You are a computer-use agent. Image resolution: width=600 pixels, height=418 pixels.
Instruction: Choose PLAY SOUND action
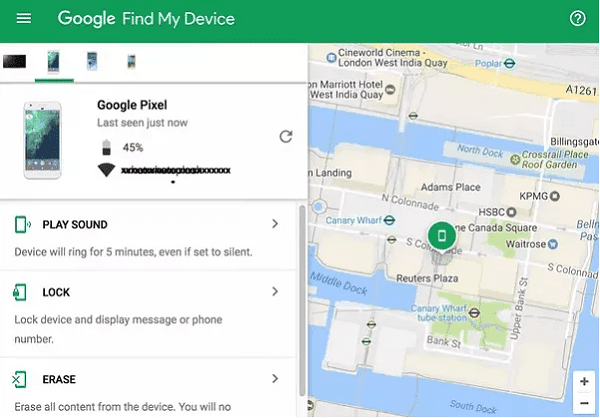(x=75, y=225)
